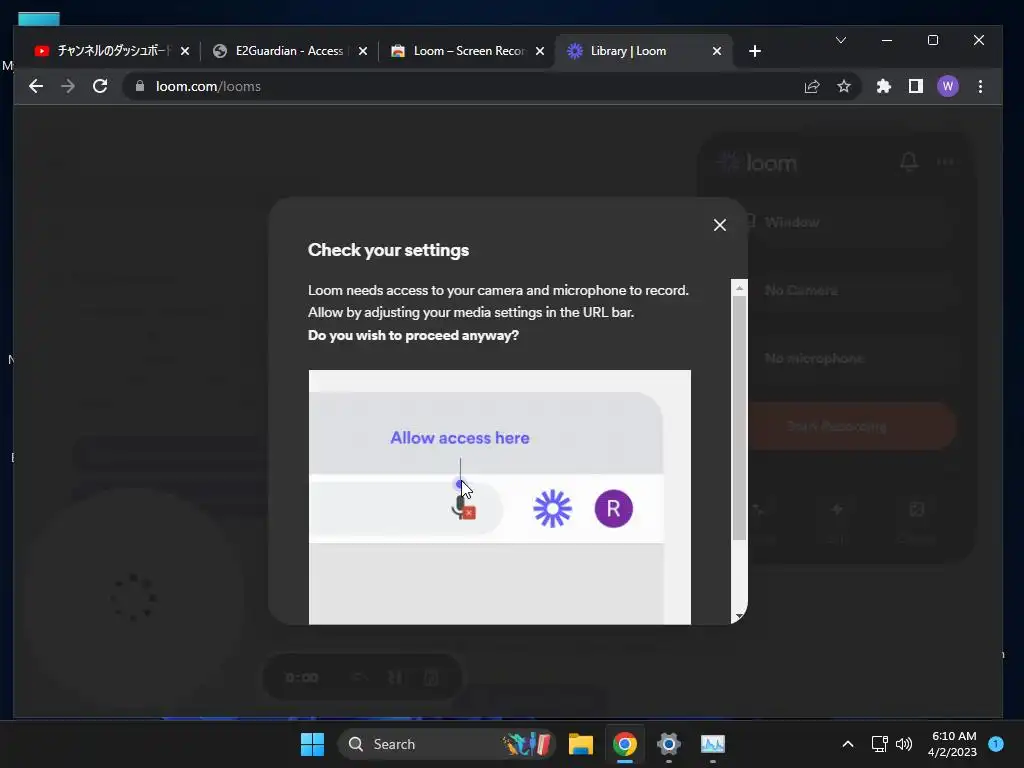The height and width of the screenshot is (768, 1024).
Task: Open the W profile avatar menu
Action: (948, 86)
